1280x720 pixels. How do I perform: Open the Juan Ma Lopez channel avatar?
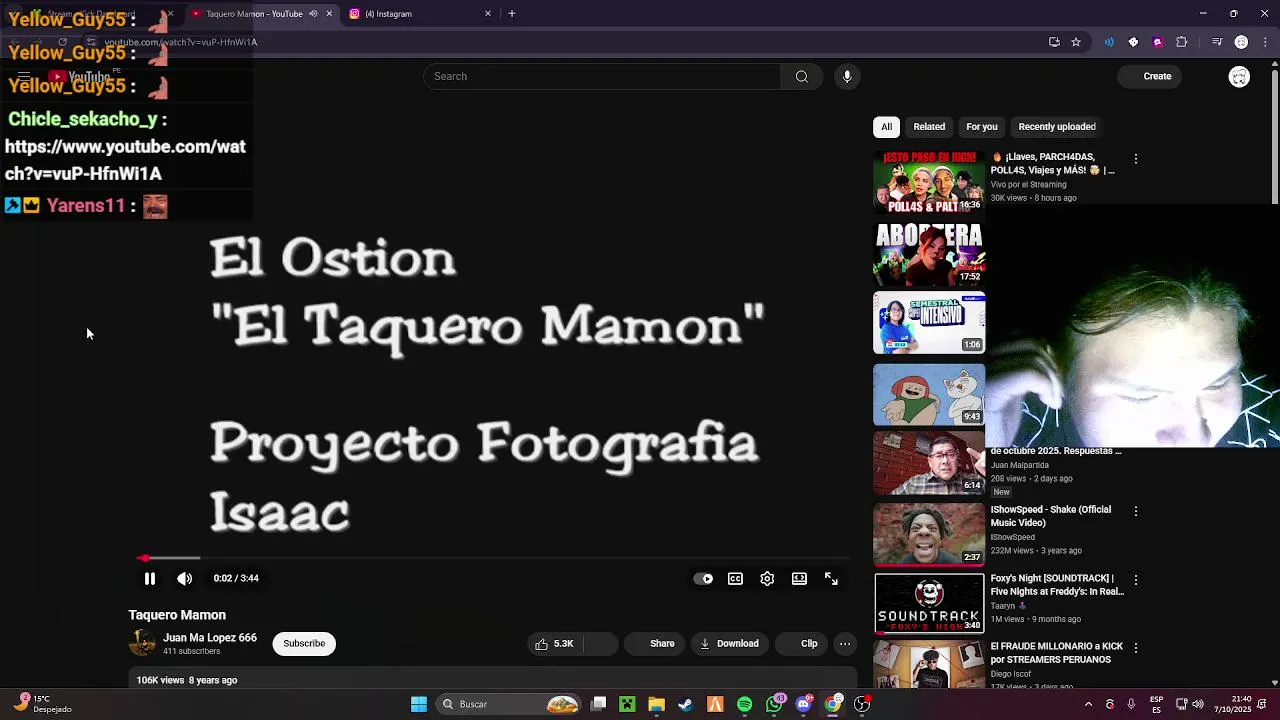pyautogui.click(x=143, y=643)
